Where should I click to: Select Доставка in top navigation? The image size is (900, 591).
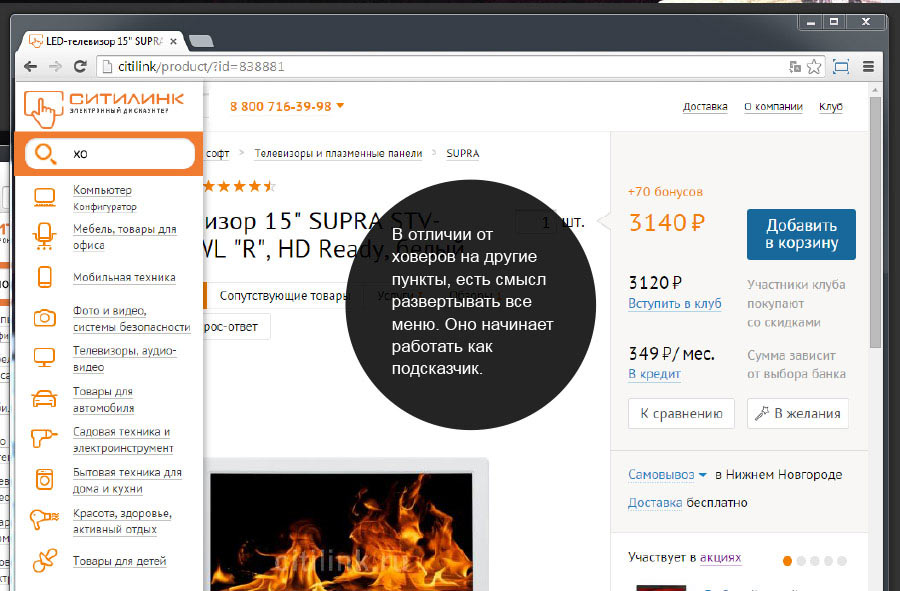705,107
